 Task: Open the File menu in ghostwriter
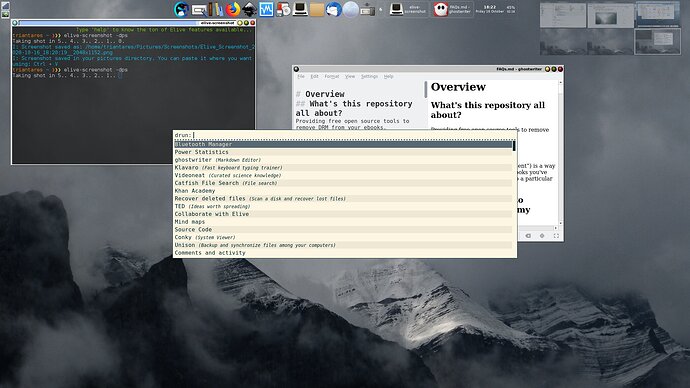(301, 77)
